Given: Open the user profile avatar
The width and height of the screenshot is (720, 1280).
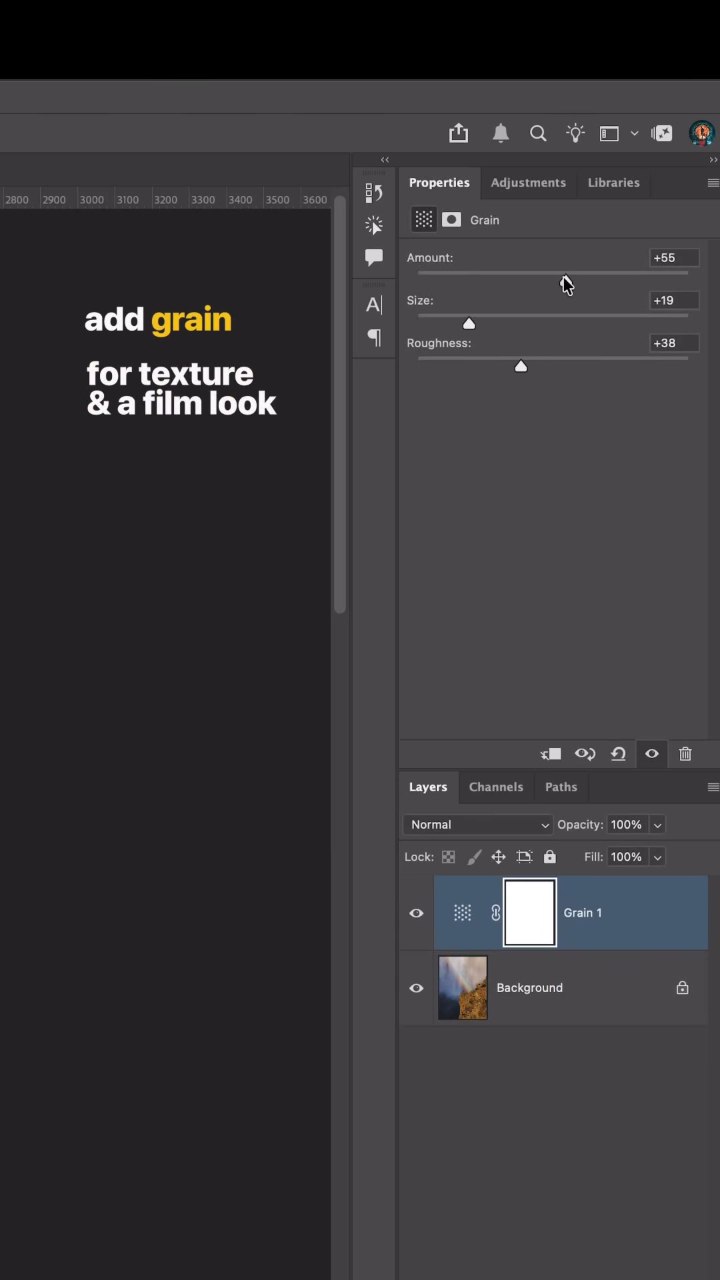Looking at the screenshot, I should click(x=702, y=133).
